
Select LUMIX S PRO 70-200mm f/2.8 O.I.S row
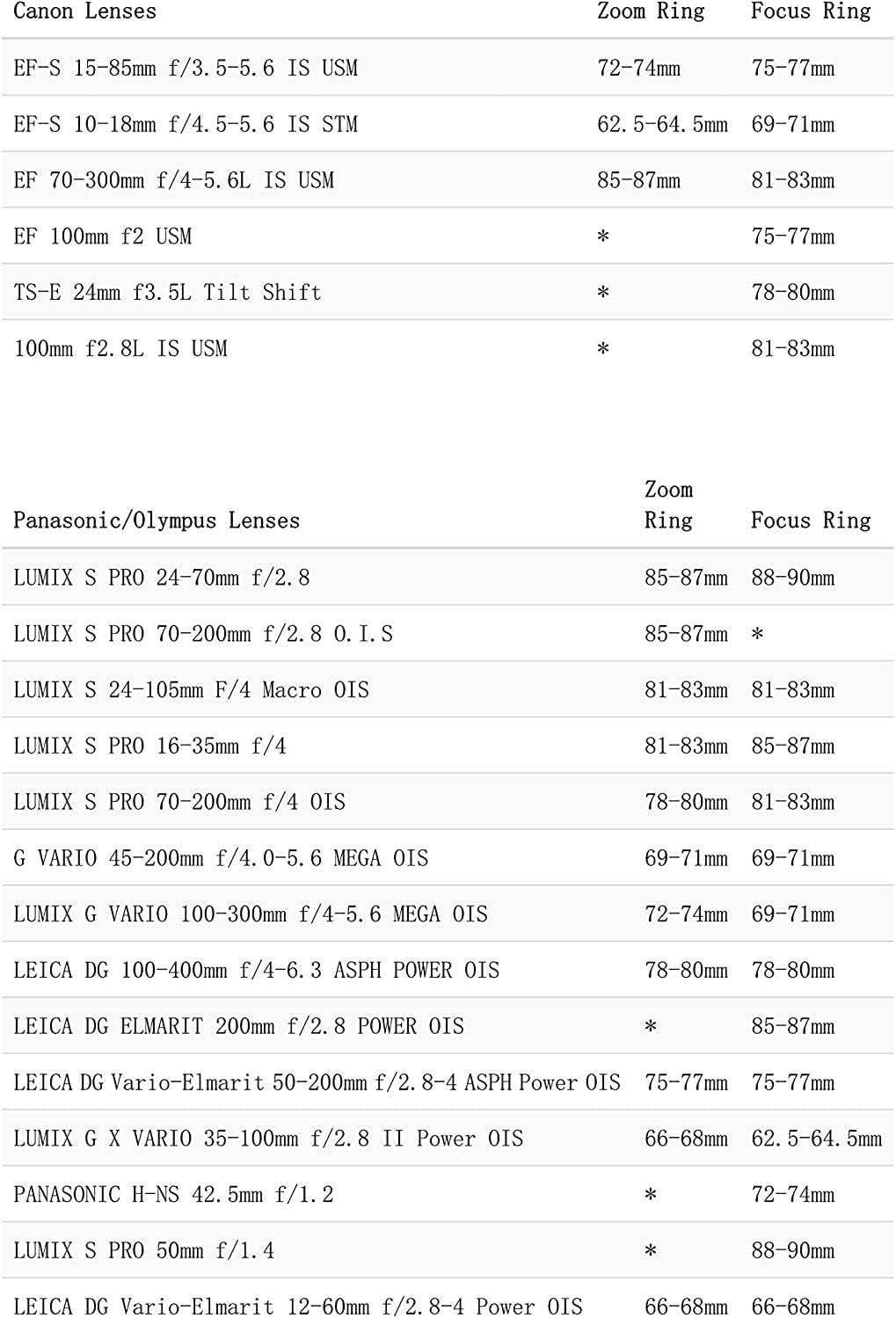coord(203,634)
